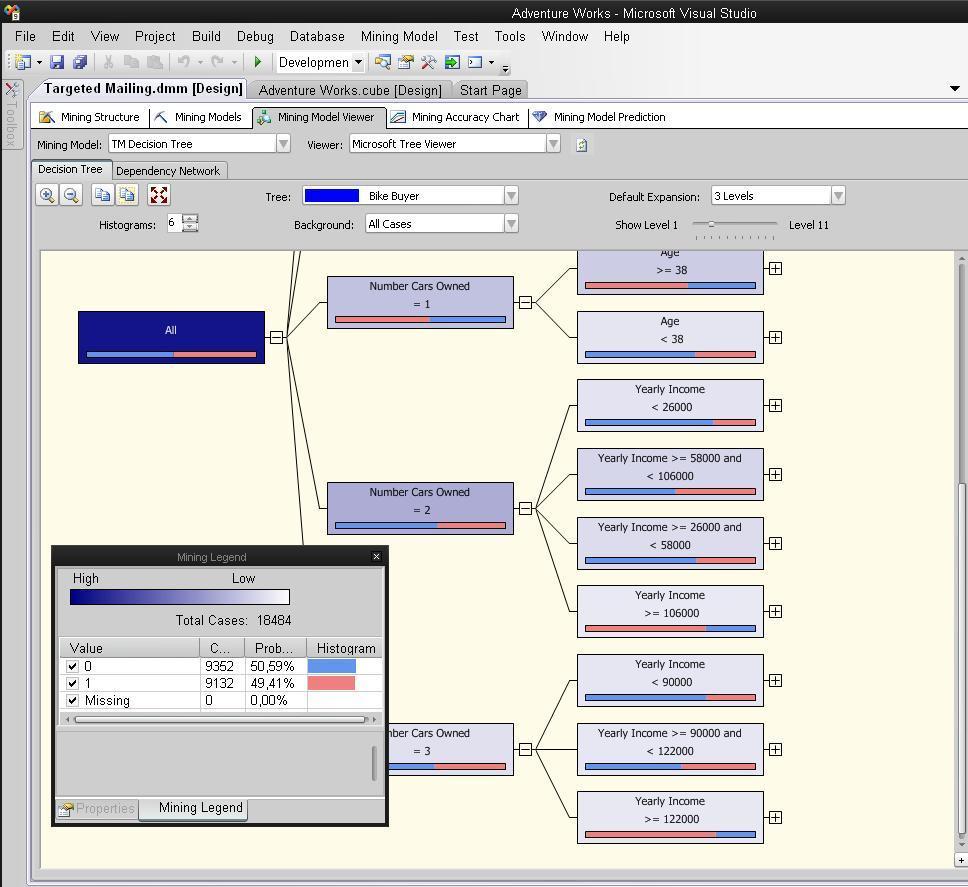The width and height of the screenshot is (968, 887).
Task: Switch to the Mining Accuracy Chart tab
Action: click(456, 117)
